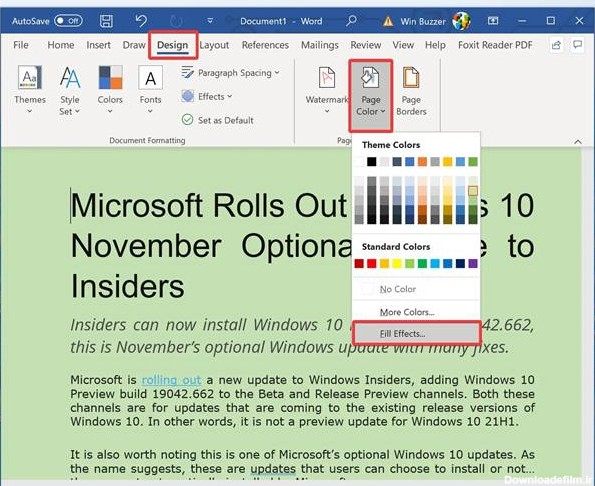
Task: Follow the 'rolling out' hyperlink
Action: [171, 380]
